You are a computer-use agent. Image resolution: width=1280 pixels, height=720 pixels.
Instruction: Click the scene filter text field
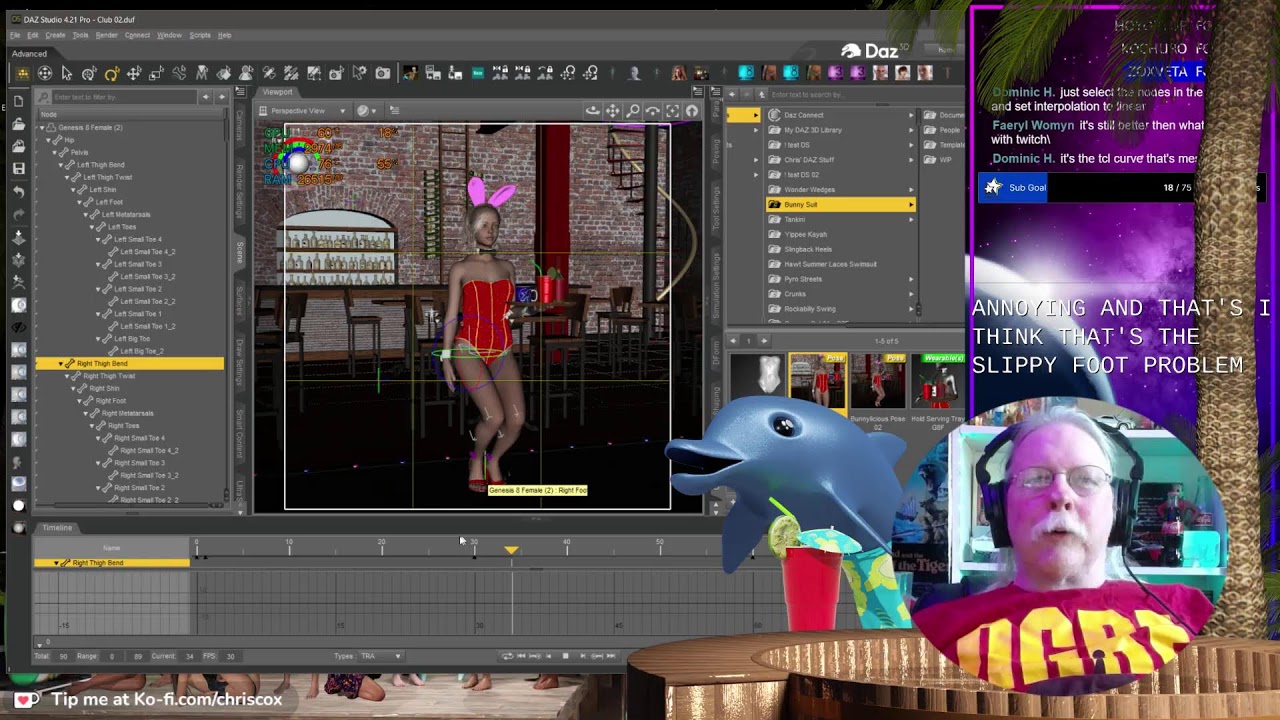[126, 97]
